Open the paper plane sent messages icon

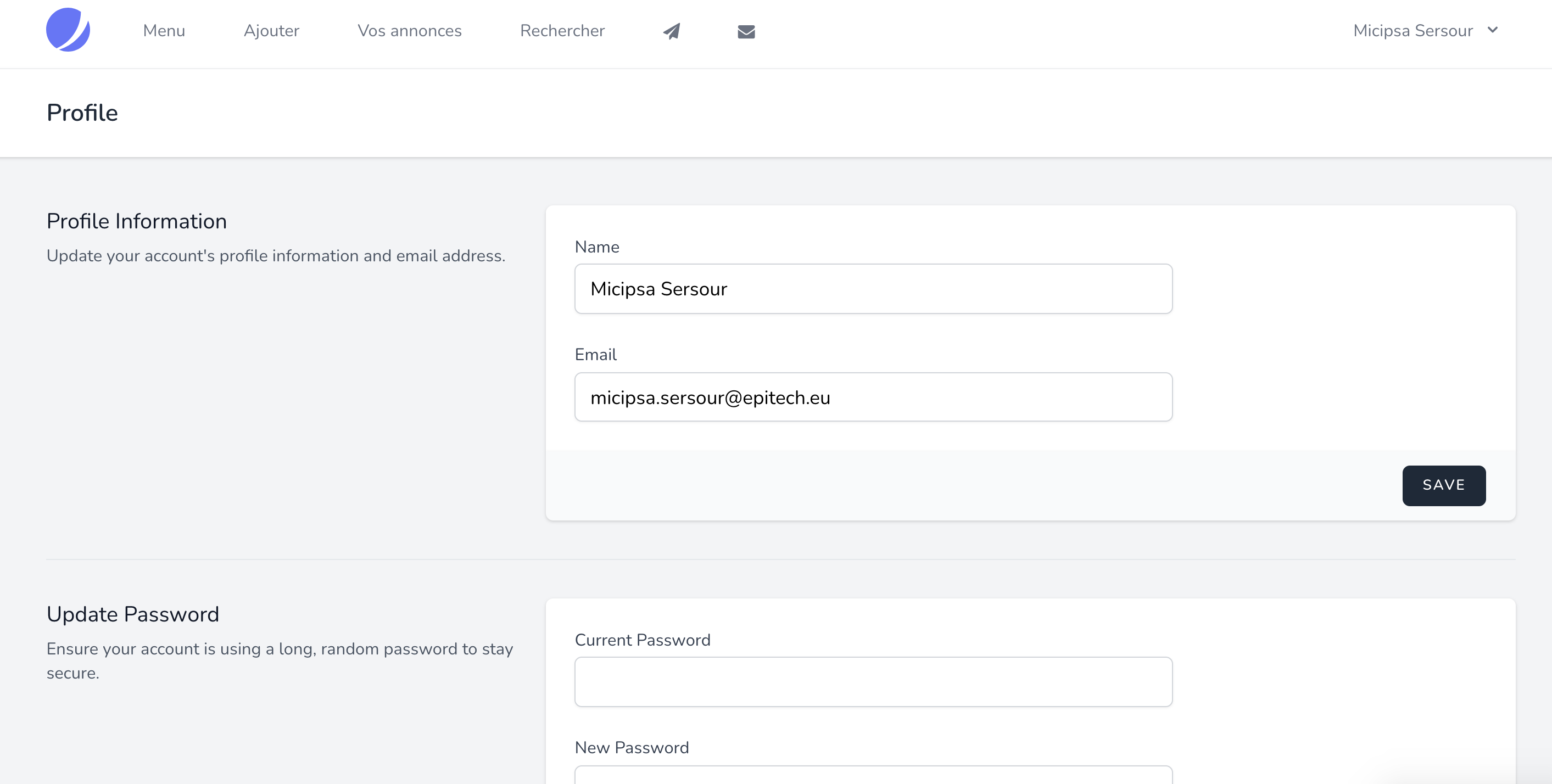click(x=672, y=31)
